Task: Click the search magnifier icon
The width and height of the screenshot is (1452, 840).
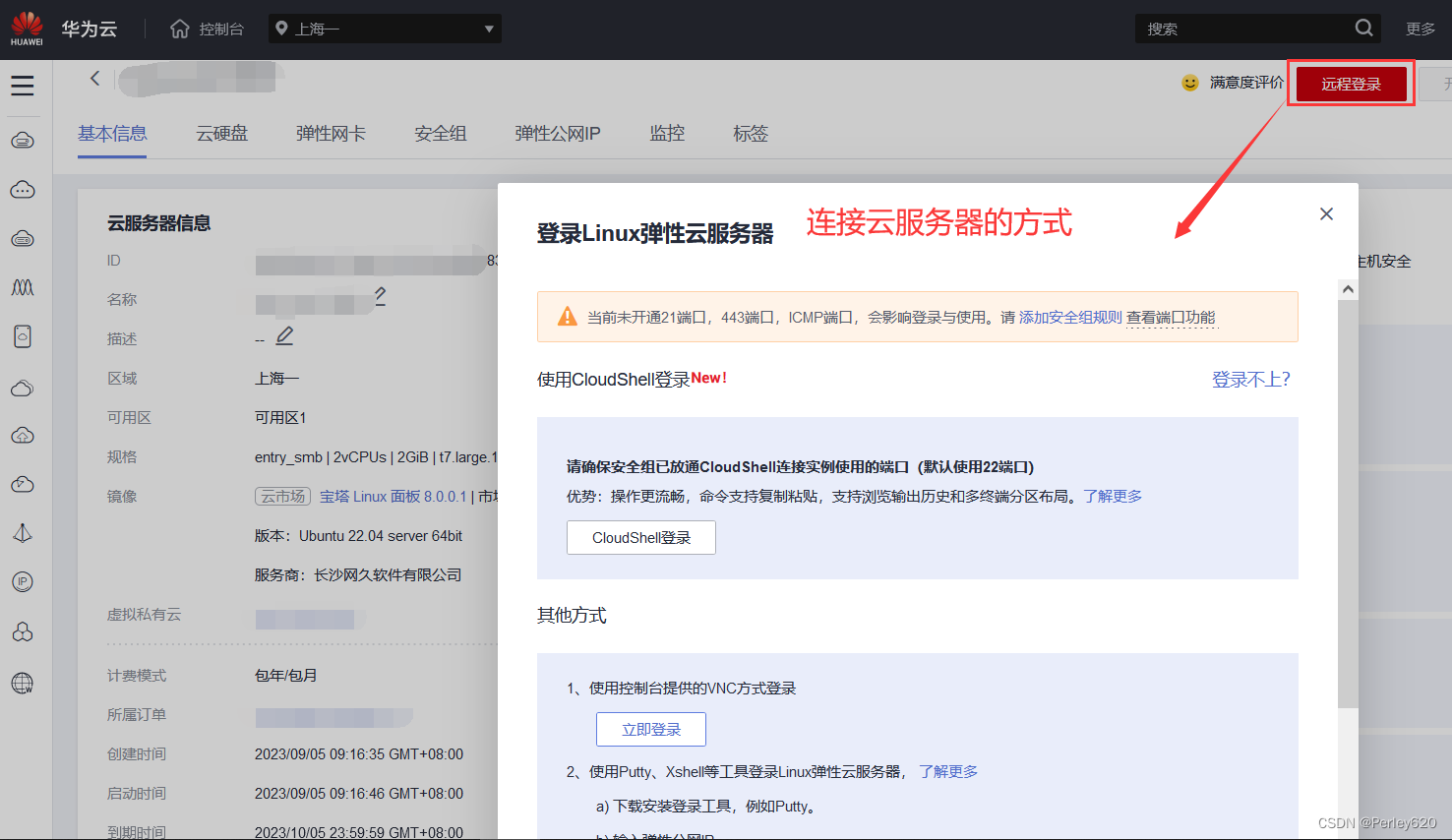Action: point(1363,29)
